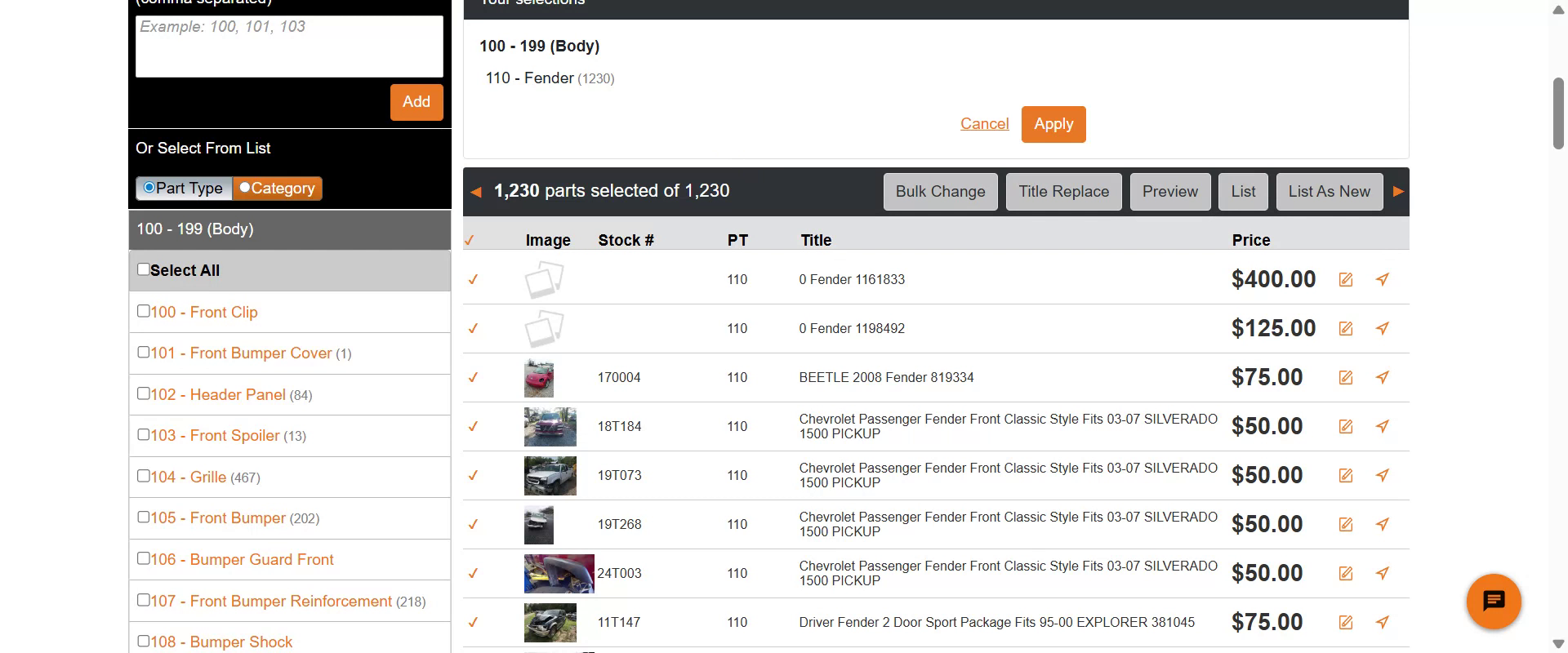
Task: Open edit icon for 0 Fender 1161833
Action: point(1346,280)
